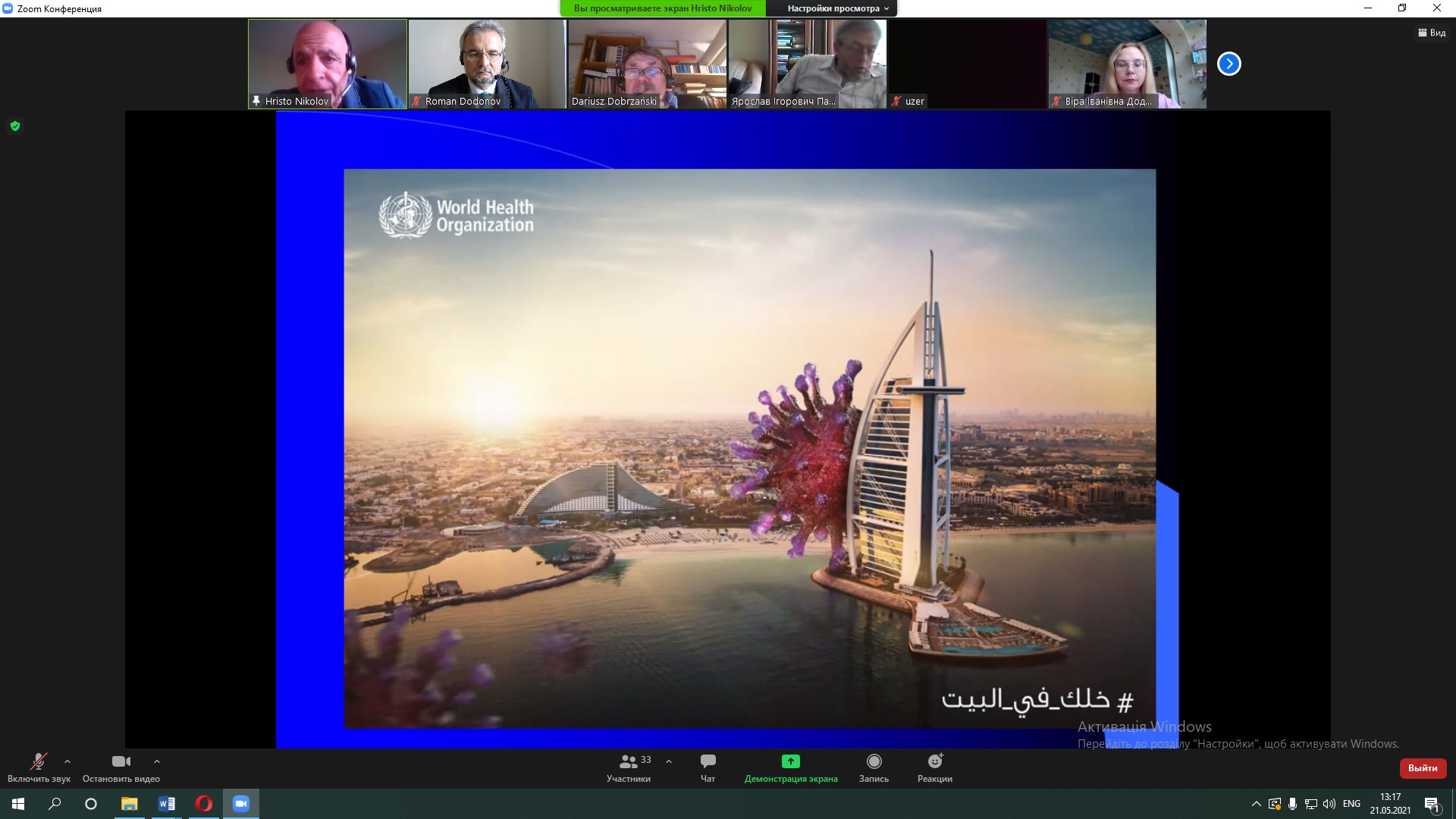Expand participants options caret
The width and height of the screenshot is (1456, 819).
point(668,761)
